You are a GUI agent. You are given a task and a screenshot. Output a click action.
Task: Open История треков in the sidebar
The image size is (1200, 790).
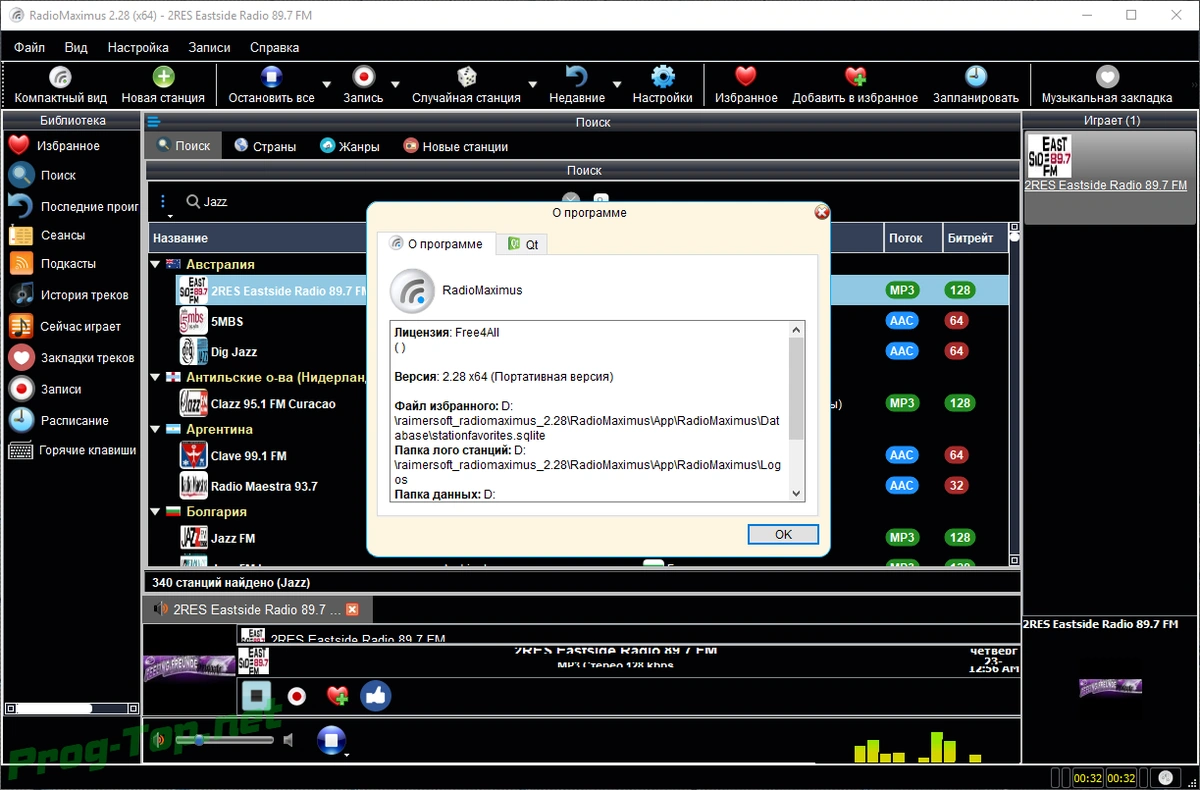coord(70,295)
